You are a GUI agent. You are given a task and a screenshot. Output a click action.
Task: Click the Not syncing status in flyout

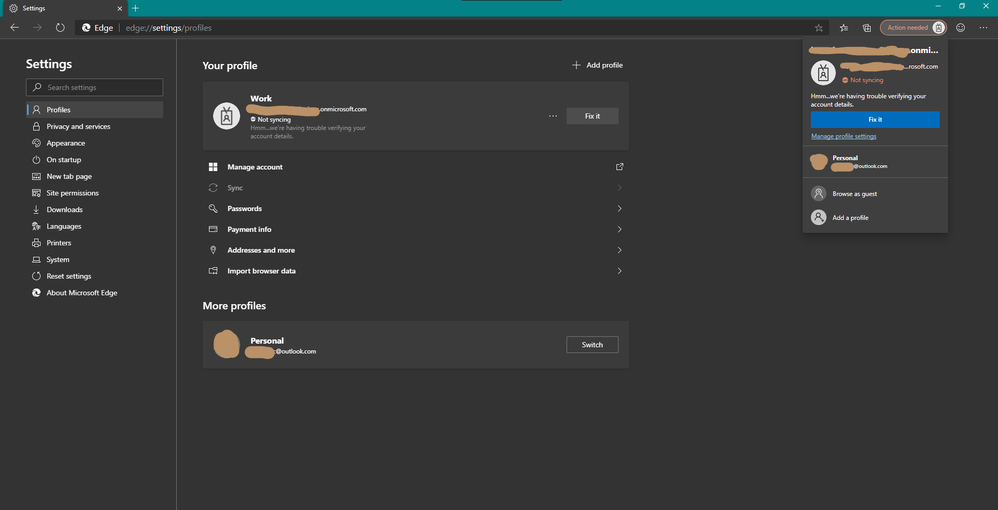862,80
